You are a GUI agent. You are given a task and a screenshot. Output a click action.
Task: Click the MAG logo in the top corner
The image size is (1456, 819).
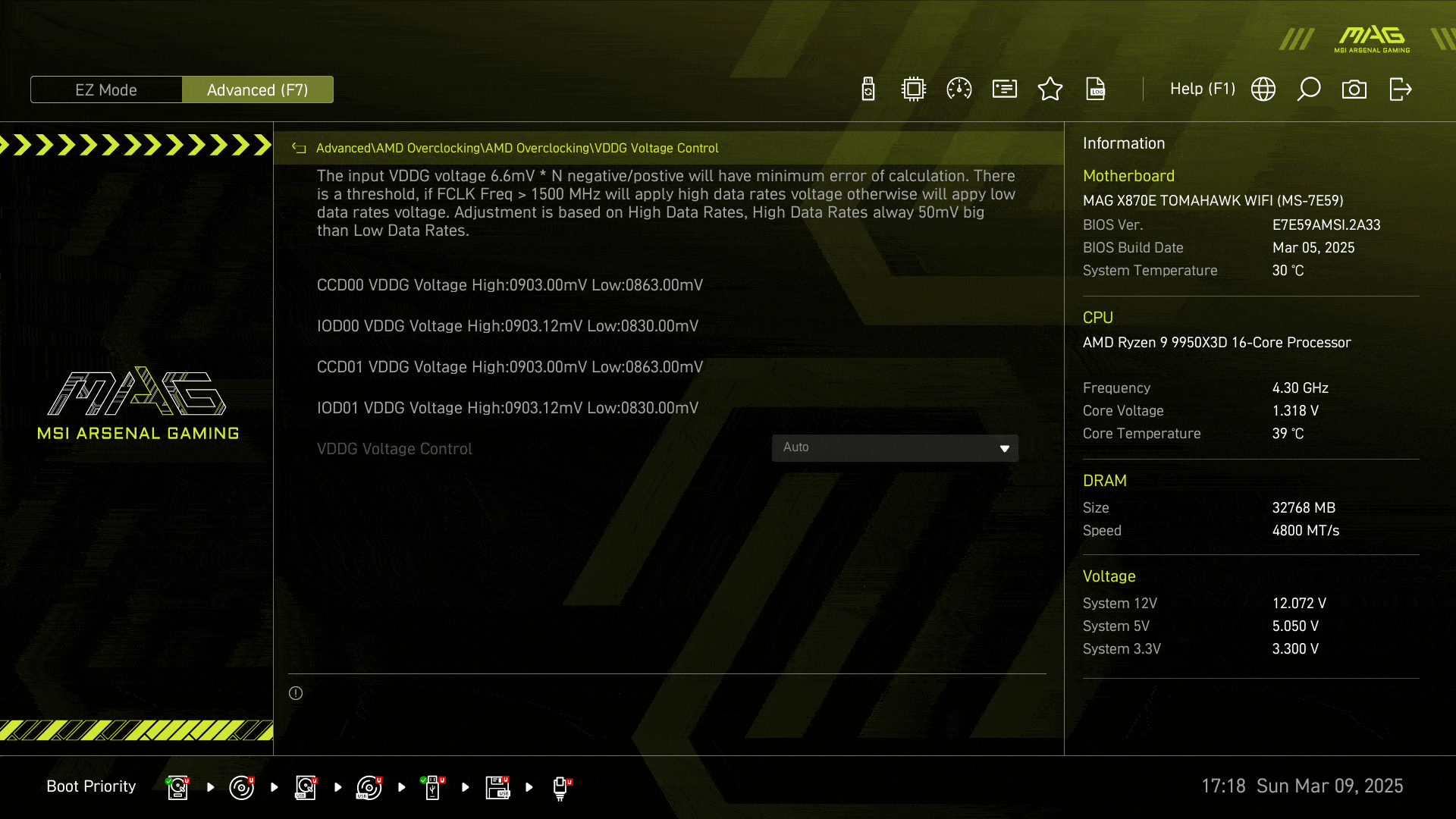(1372, 39)
